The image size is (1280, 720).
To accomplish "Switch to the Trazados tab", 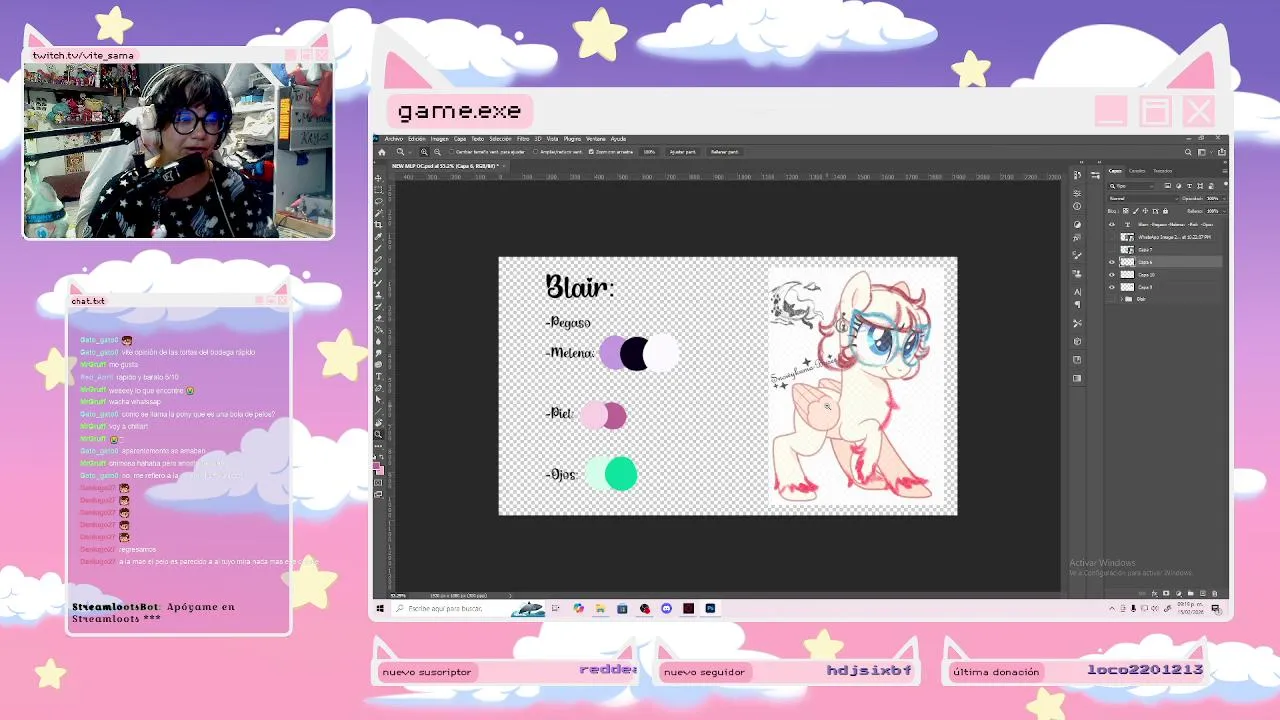I will click(1163, 171).
